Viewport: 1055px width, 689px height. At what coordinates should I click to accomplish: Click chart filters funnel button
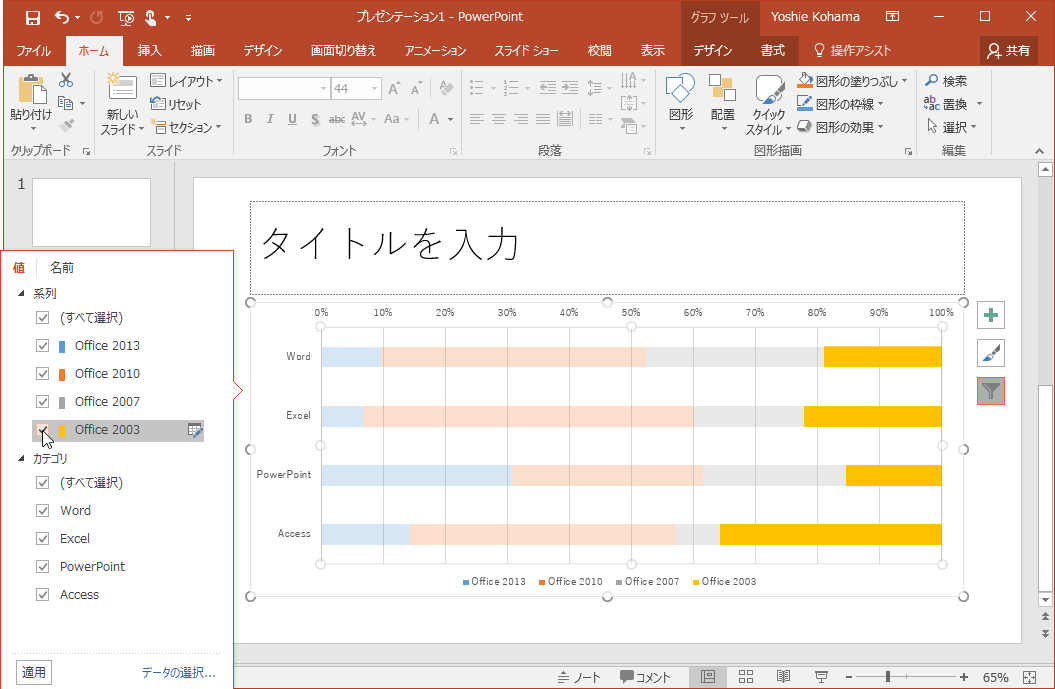point(990,391)
